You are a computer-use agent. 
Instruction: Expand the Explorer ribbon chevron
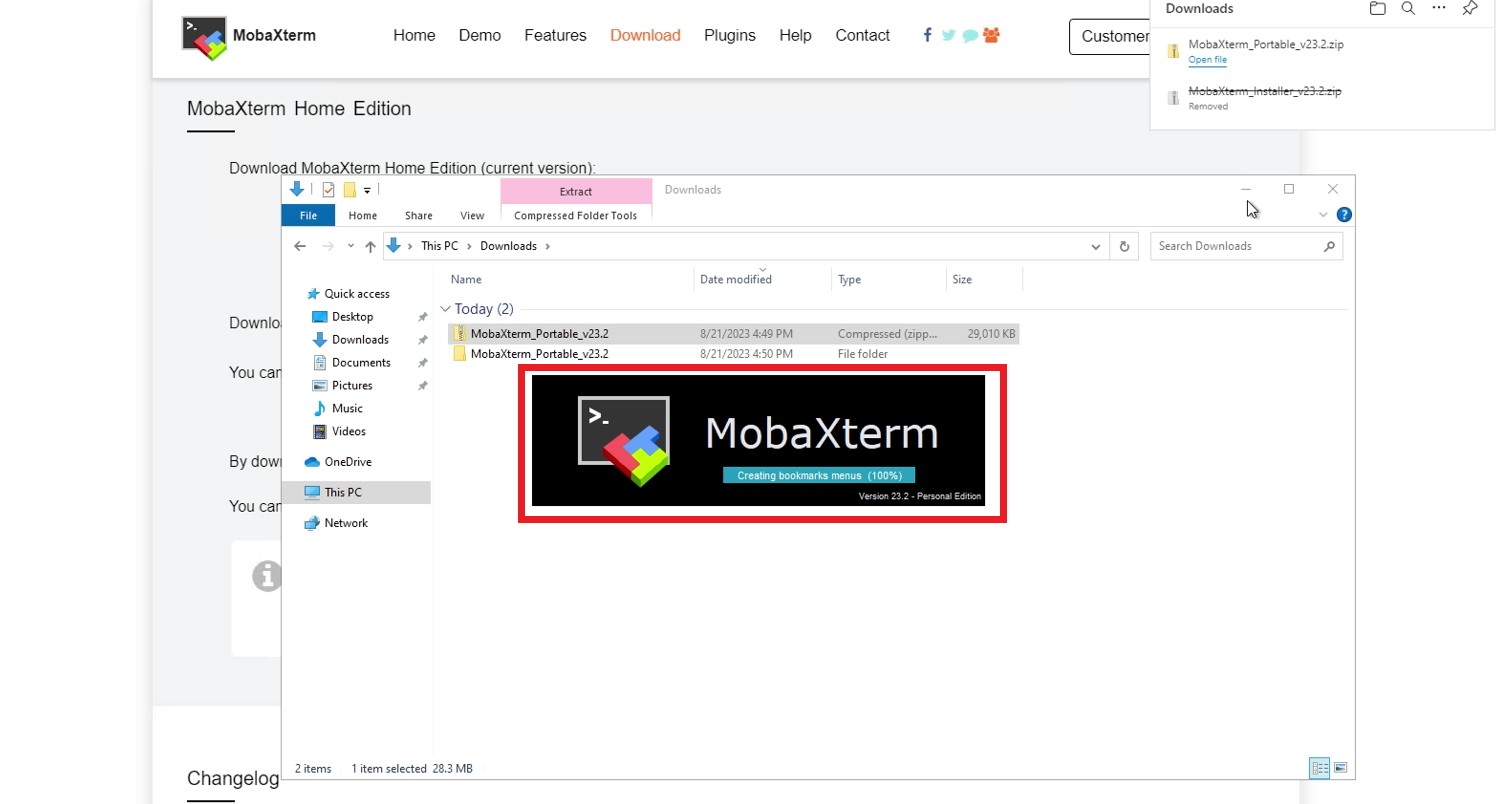1323,215
